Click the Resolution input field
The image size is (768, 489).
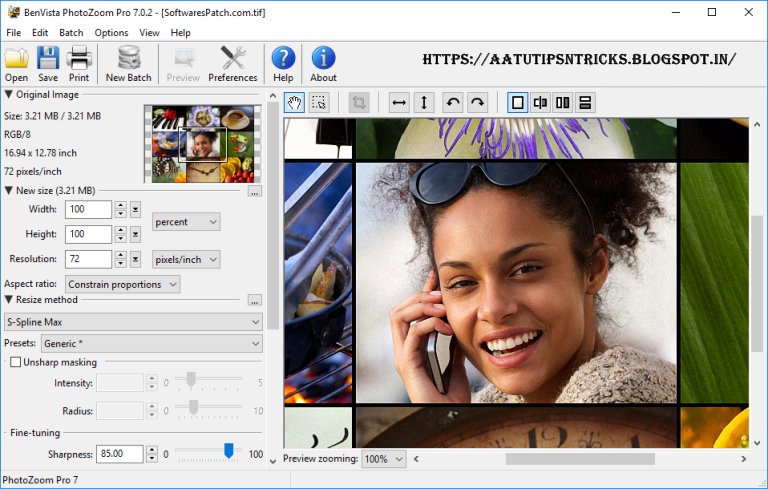[x=88, y=259]
